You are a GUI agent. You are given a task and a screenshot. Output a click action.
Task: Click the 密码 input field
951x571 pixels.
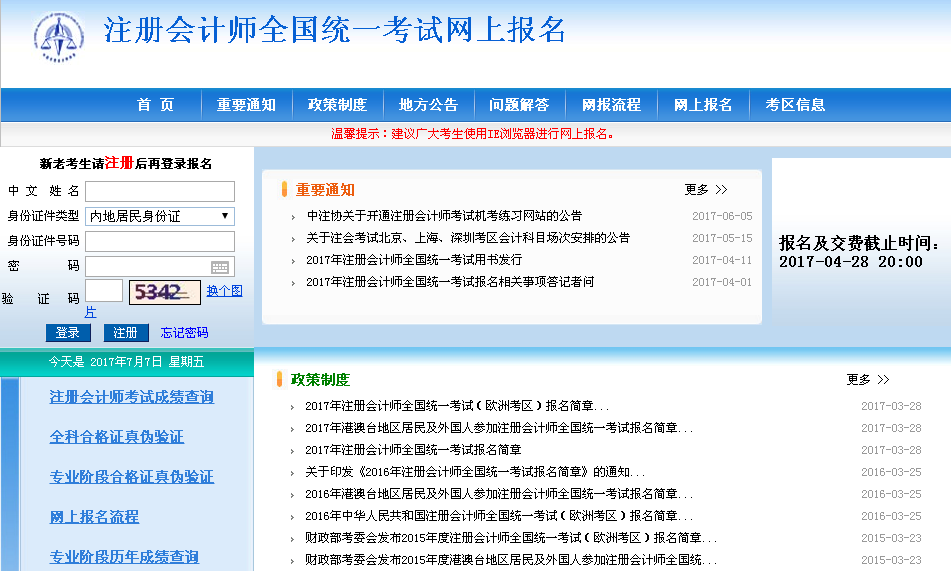(160, 266)
